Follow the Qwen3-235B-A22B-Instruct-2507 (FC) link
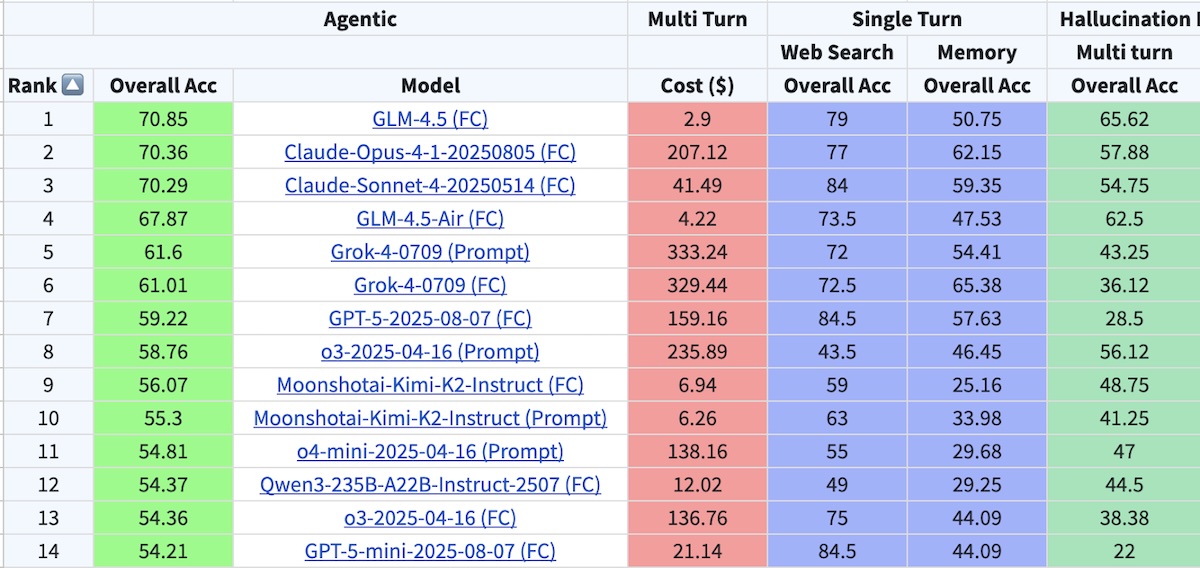Viewport: 1200px width, 568px height. tap(430, 485)
